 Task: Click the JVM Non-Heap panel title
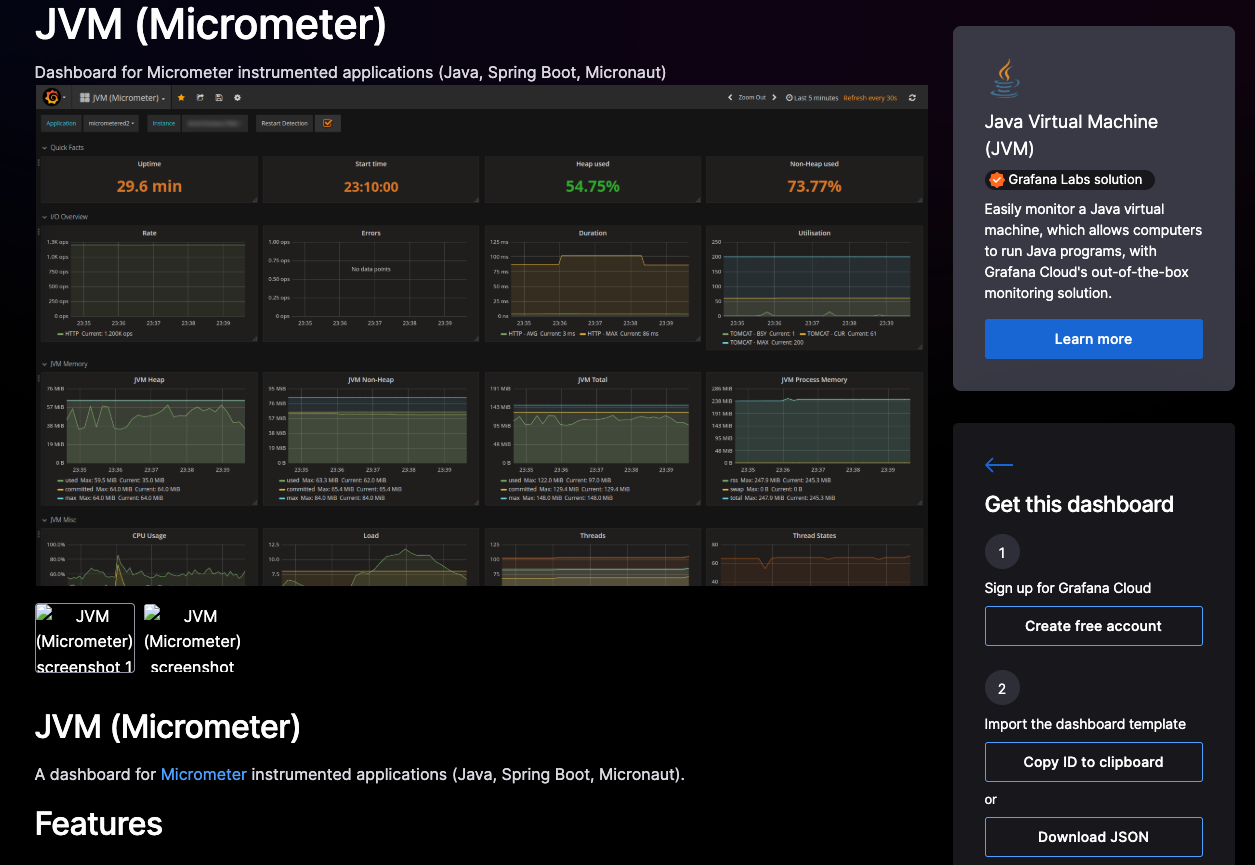pyautogui.click(x=371, y=380)
